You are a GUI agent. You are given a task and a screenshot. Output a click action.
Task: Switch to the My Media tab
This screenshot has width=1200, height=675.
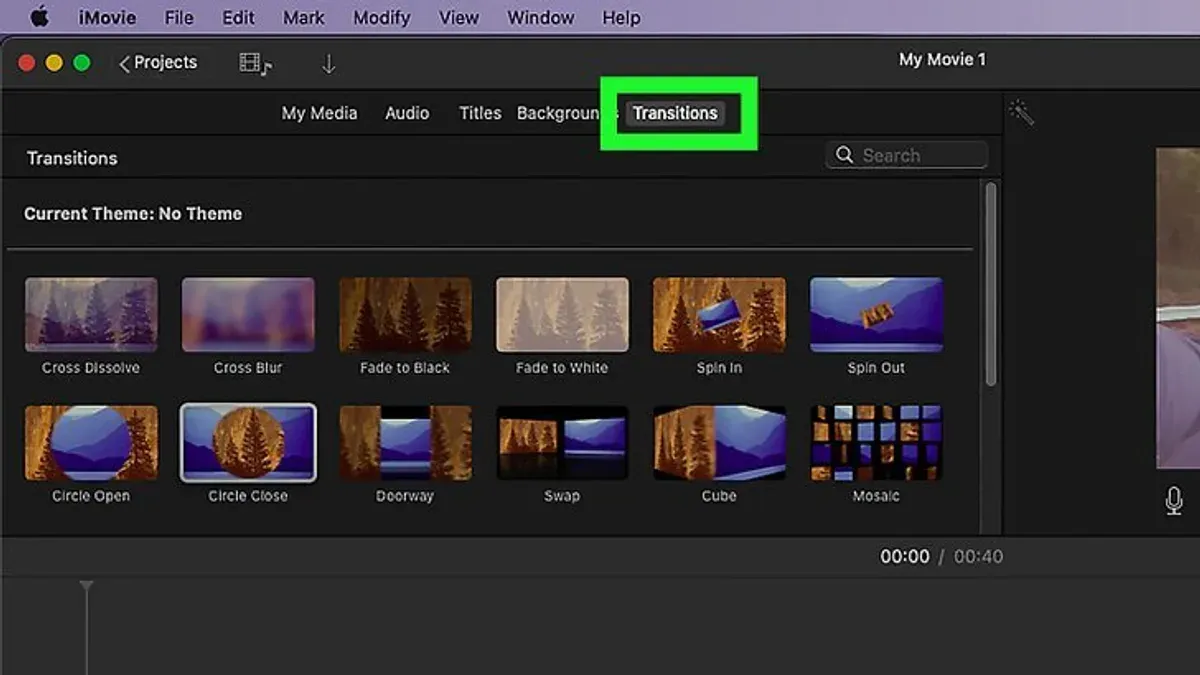319,113
